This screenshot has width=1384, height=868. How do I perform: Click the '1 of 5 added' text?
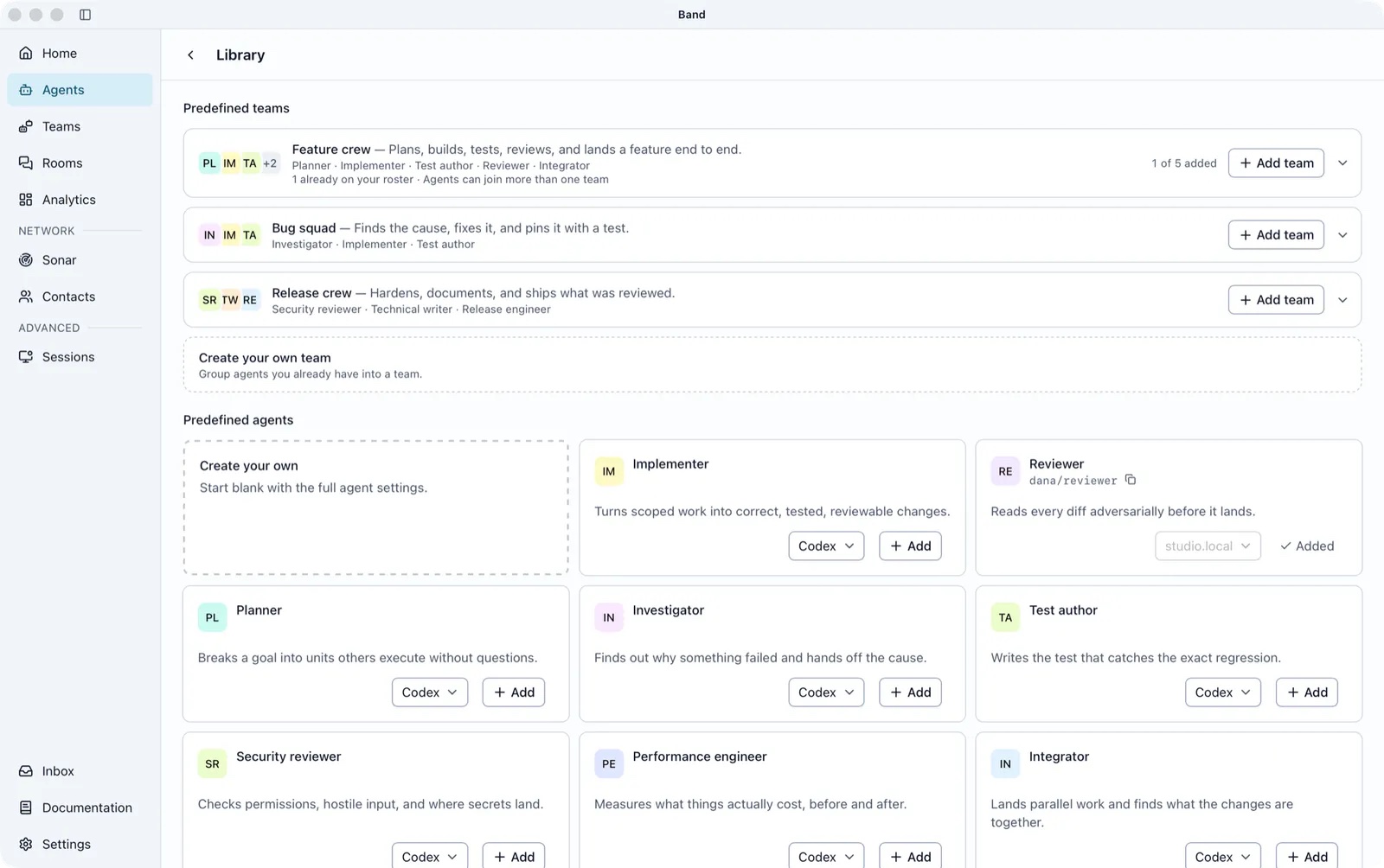point(1183,163)
